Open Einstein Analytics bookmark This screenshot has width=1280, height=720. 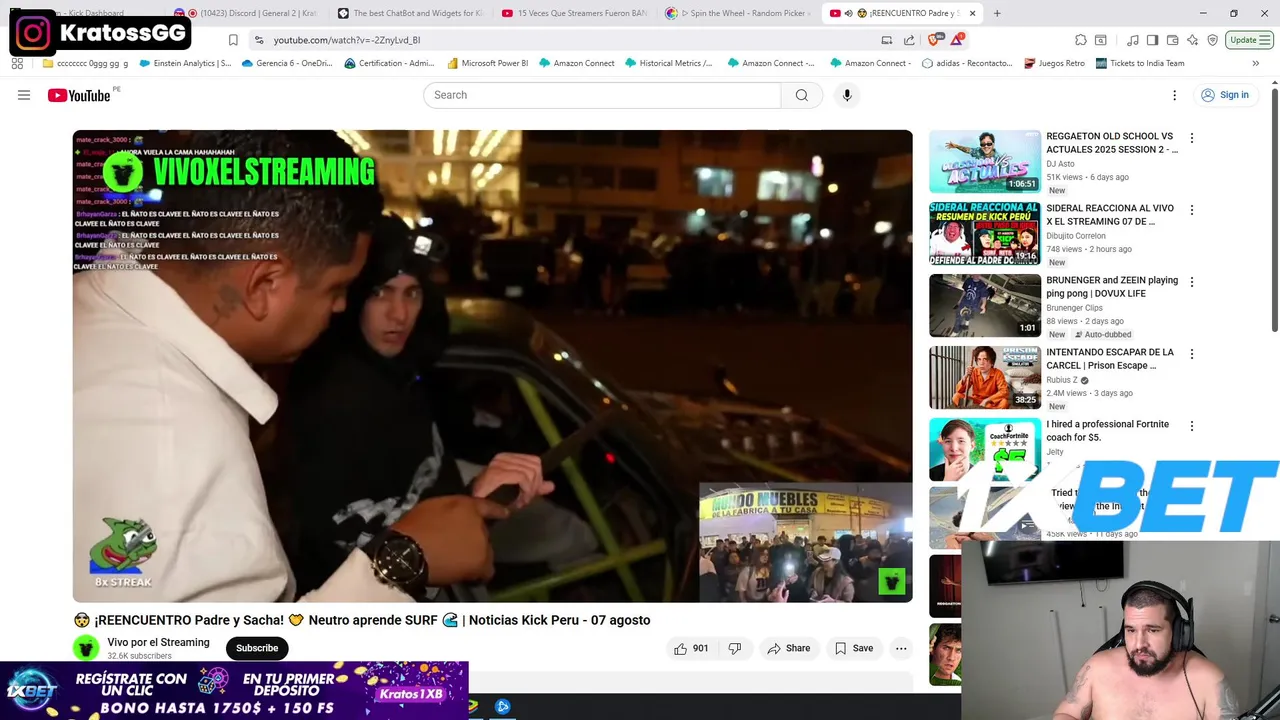point(185,63)
